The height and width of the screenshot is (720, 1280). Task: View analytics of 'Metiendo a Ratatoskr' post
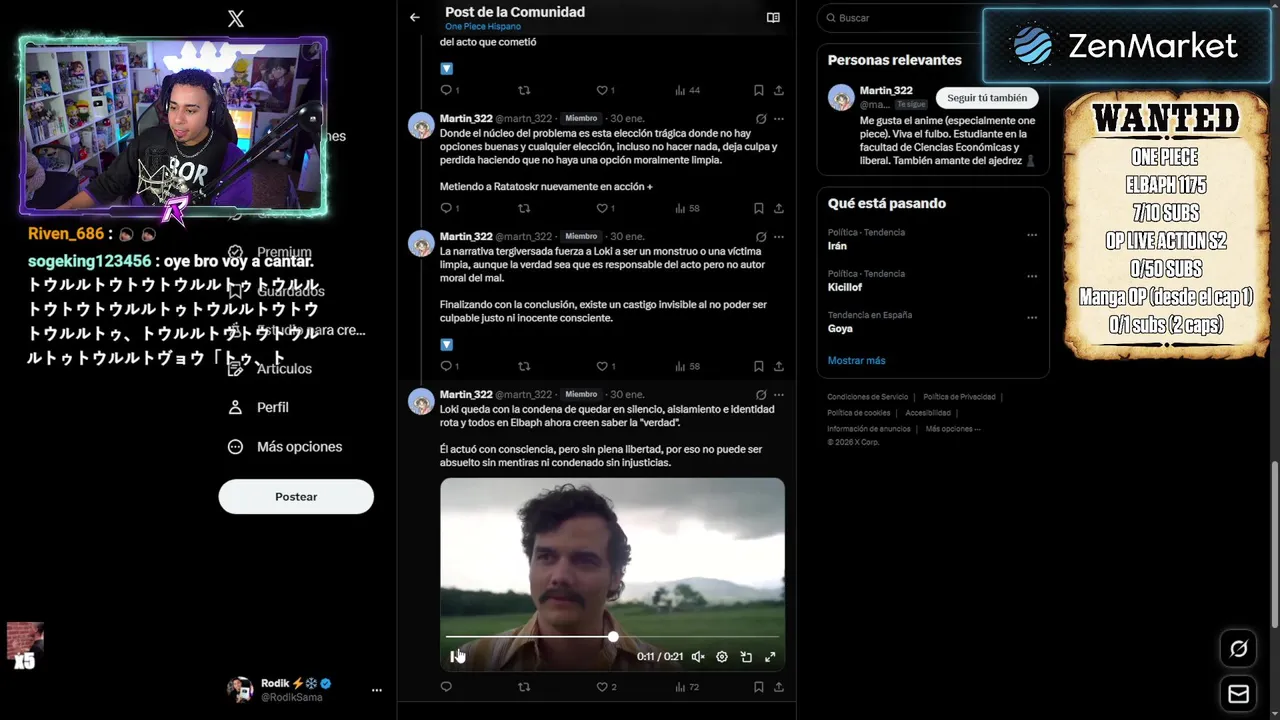687,208
